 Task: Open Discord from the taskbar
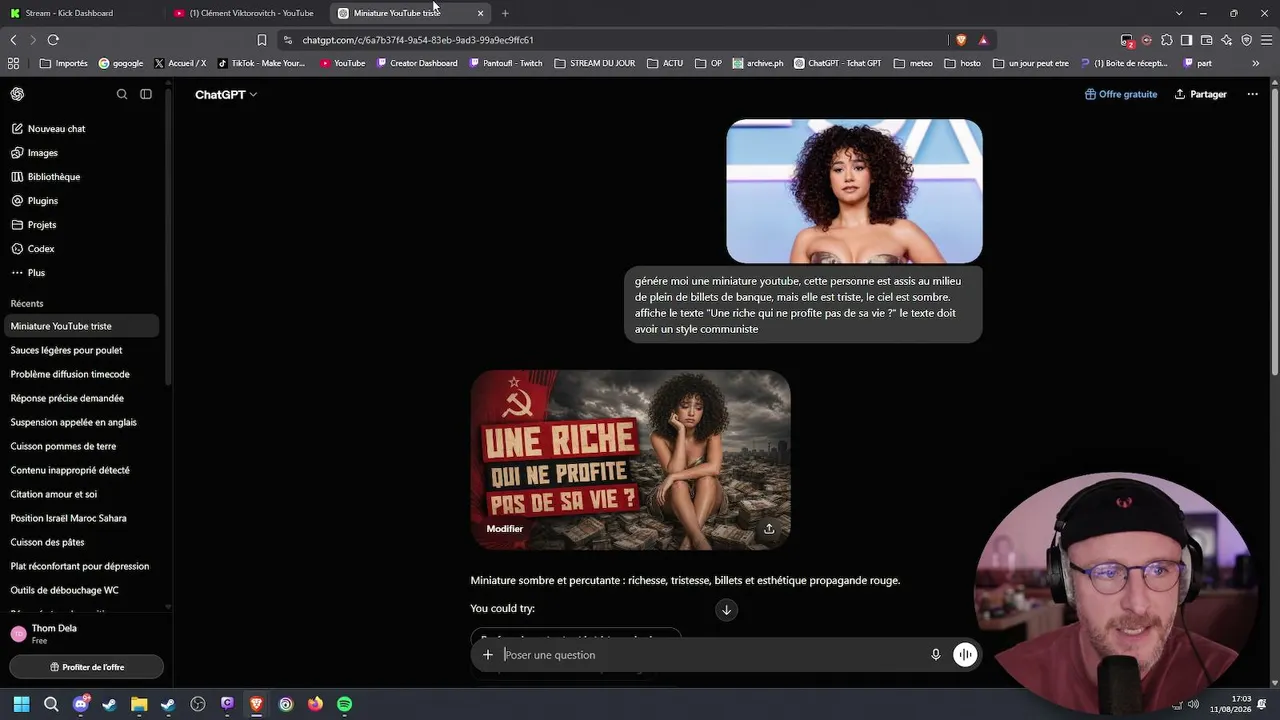point(80,704)
